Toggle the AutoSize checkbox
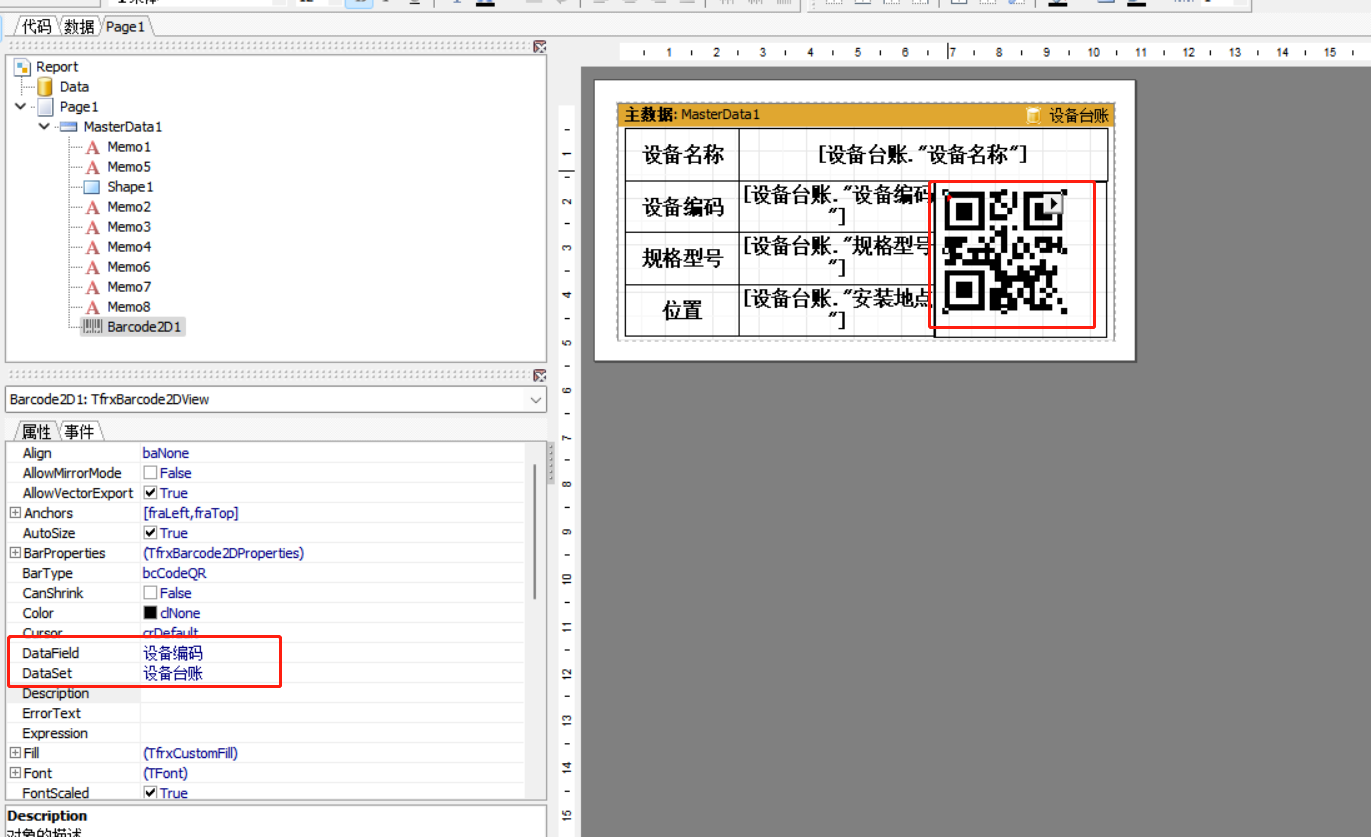 point(150,533)
